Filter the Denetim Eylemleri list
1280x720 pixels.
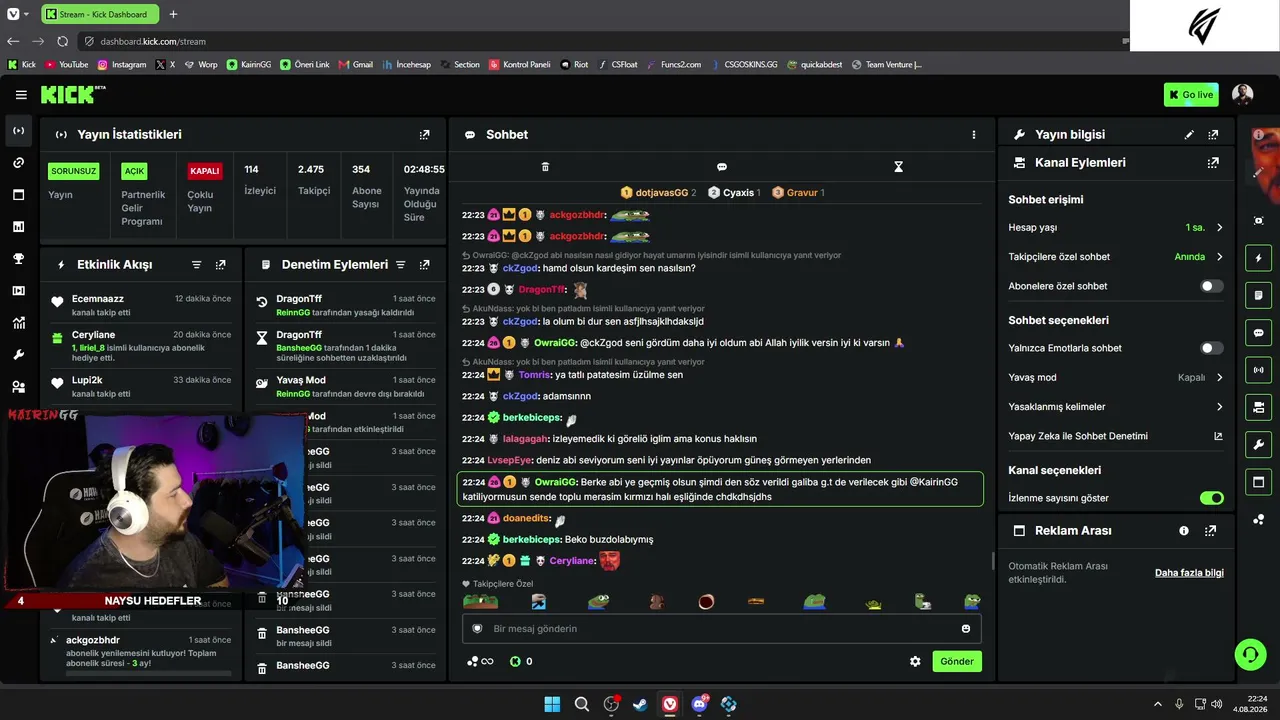pyautogui.click(x=401, y=265)
